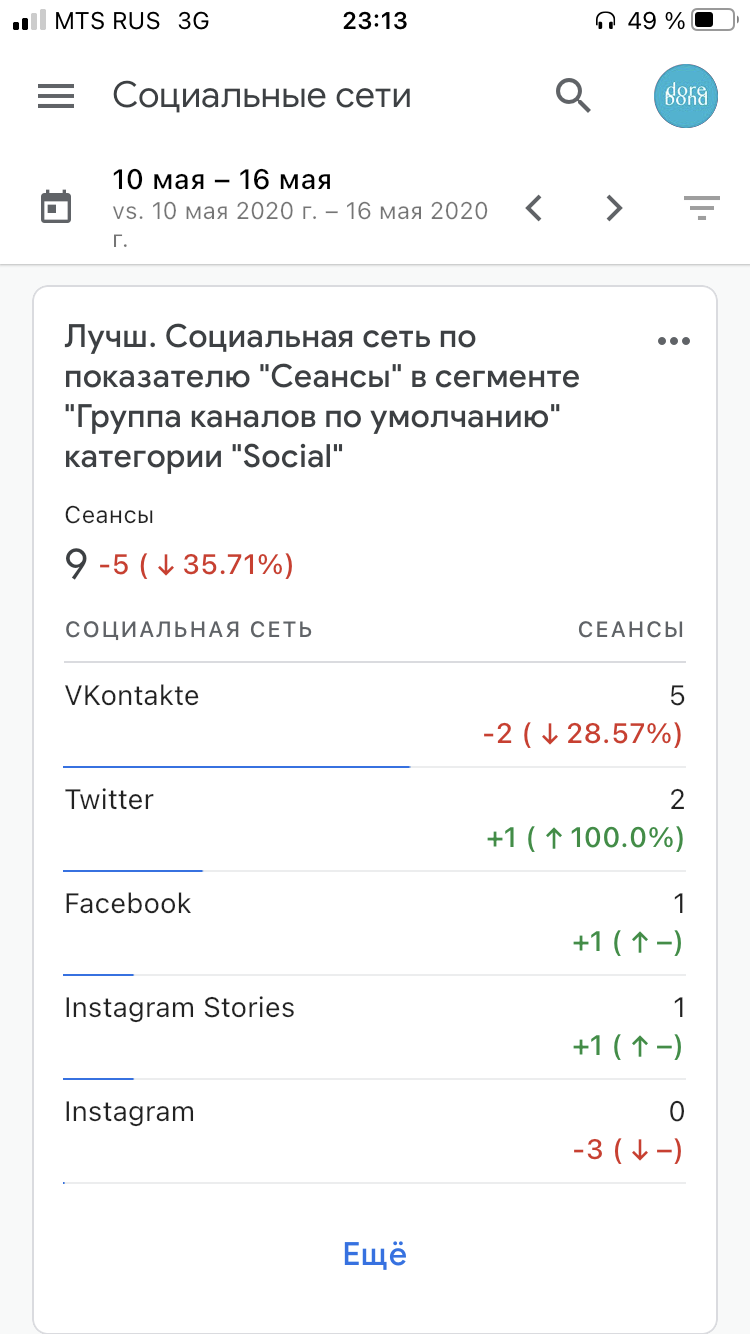The image size is (750, 1334).
Task: Tap the "Социальная сеть" column header
Action: (189, 630)
